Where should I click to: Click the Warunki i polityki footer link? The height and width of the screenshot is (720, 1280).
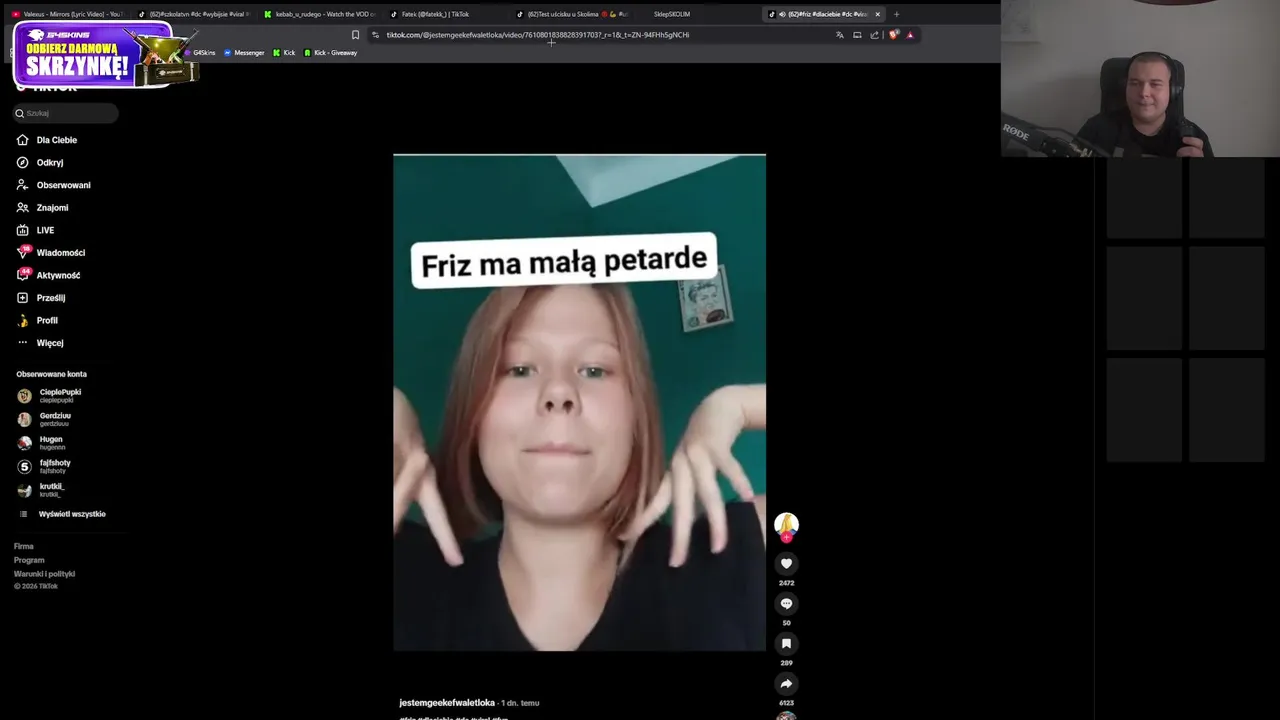pyautogui.click(x=44, y=574)
